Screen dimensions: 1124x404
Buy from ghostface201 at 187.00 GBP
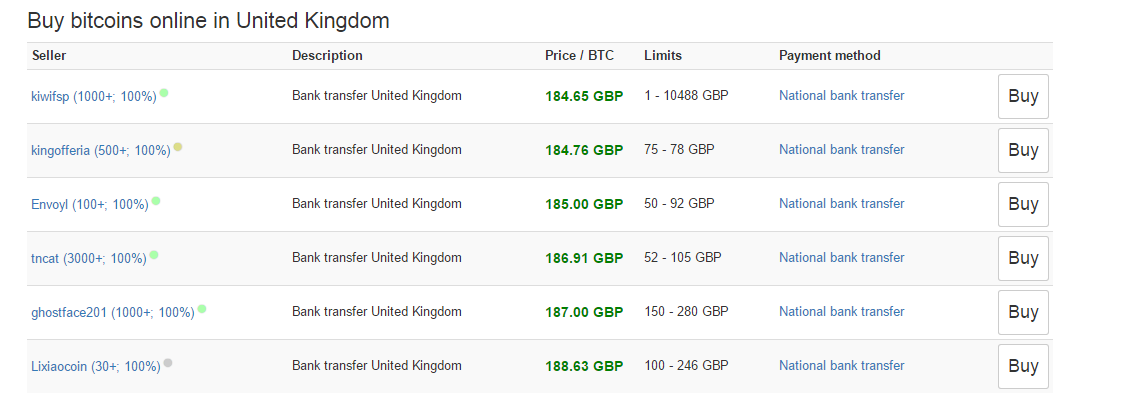[1023, 312]
